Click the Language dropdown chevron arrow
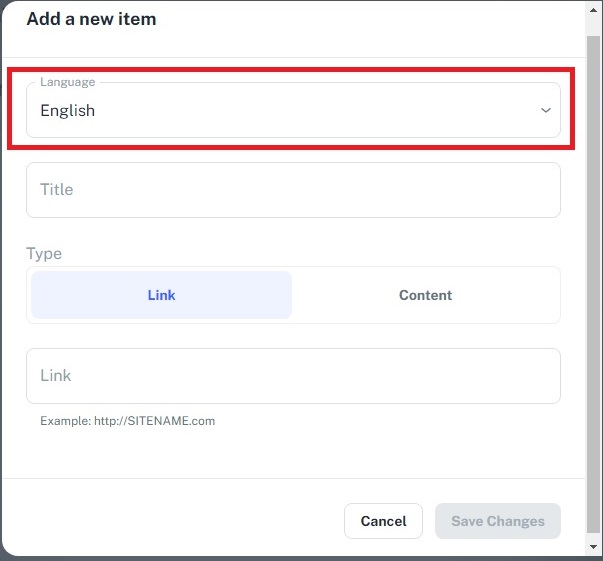 pos(545,110)
